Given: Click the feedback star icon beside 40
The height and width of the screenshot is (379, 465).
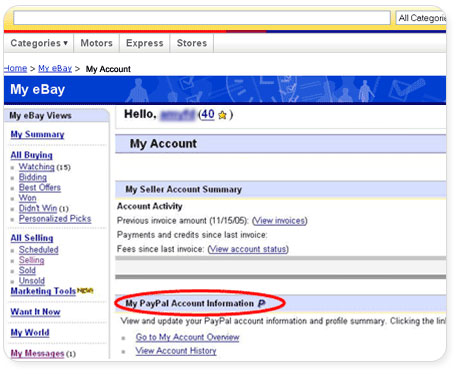Looking at the screenshot, I should 222,115.
